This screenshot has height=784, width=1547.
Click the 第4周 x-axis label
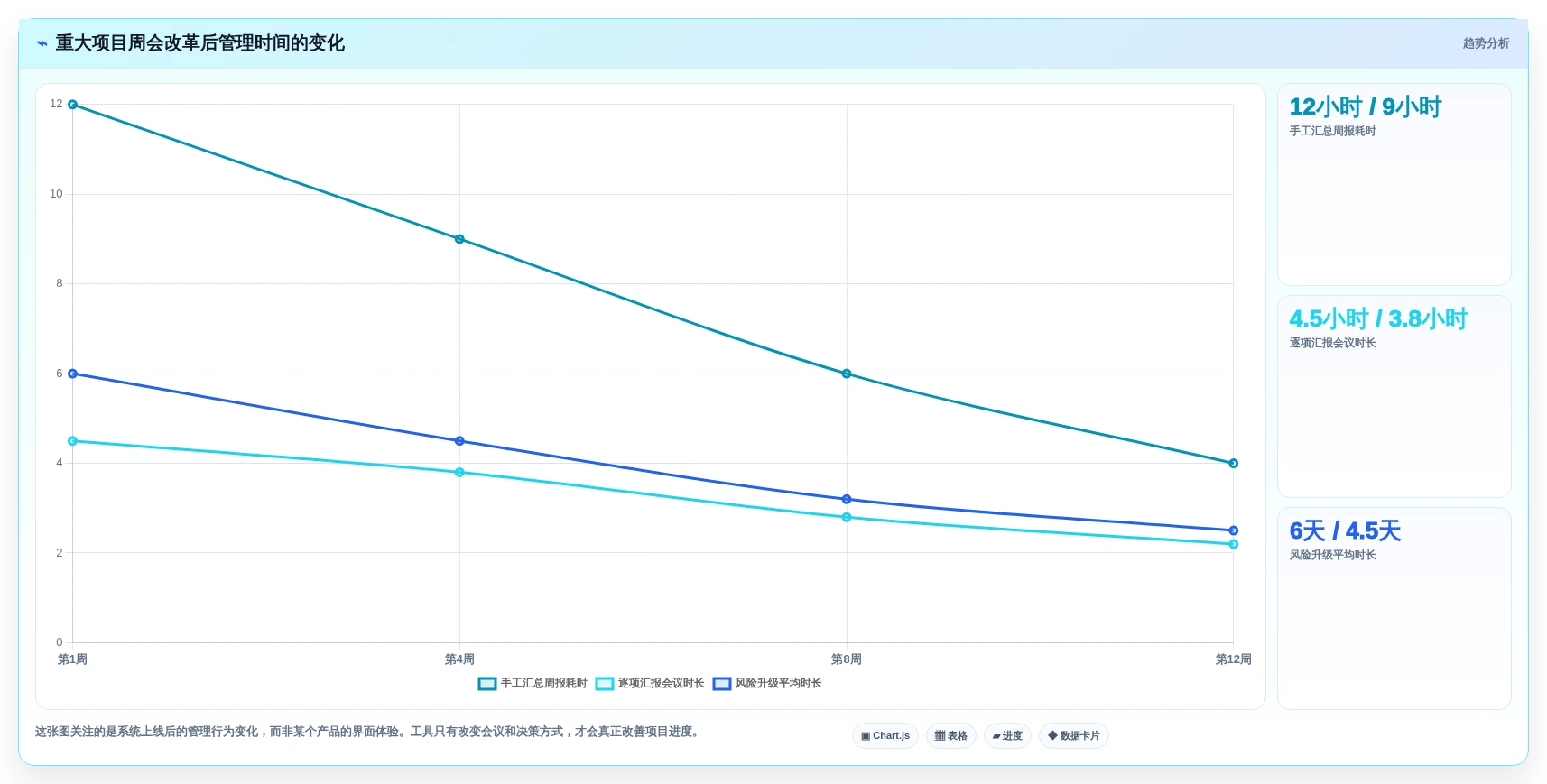click(459, 659)
